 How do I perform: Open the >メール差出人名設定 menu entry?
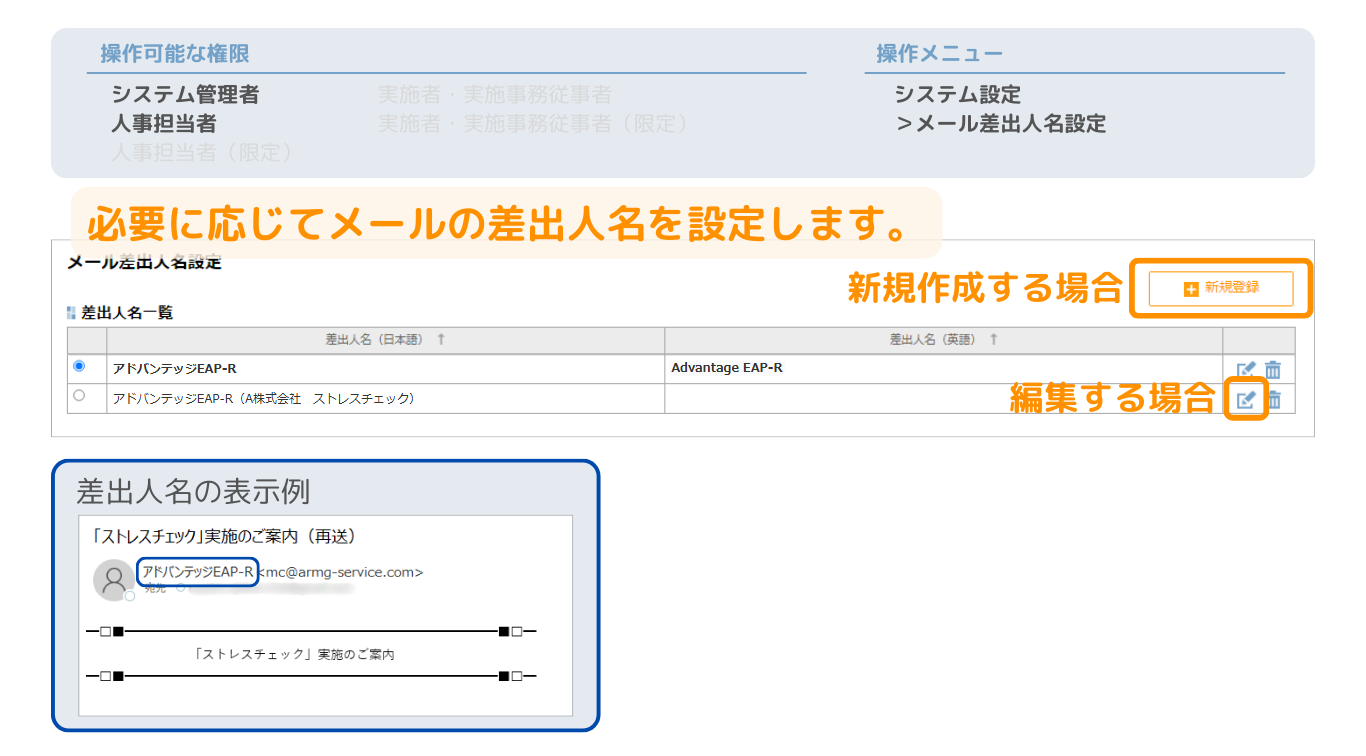pyautogui.click(x=1001, y=124)
